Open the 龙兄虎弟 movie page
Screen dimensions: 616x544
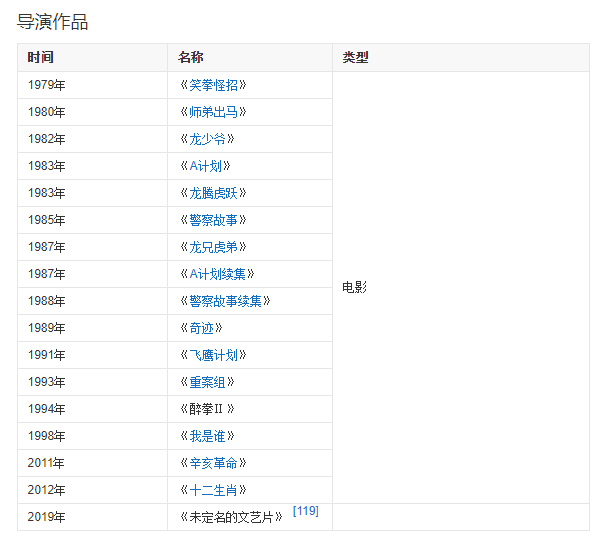[213, 247]
